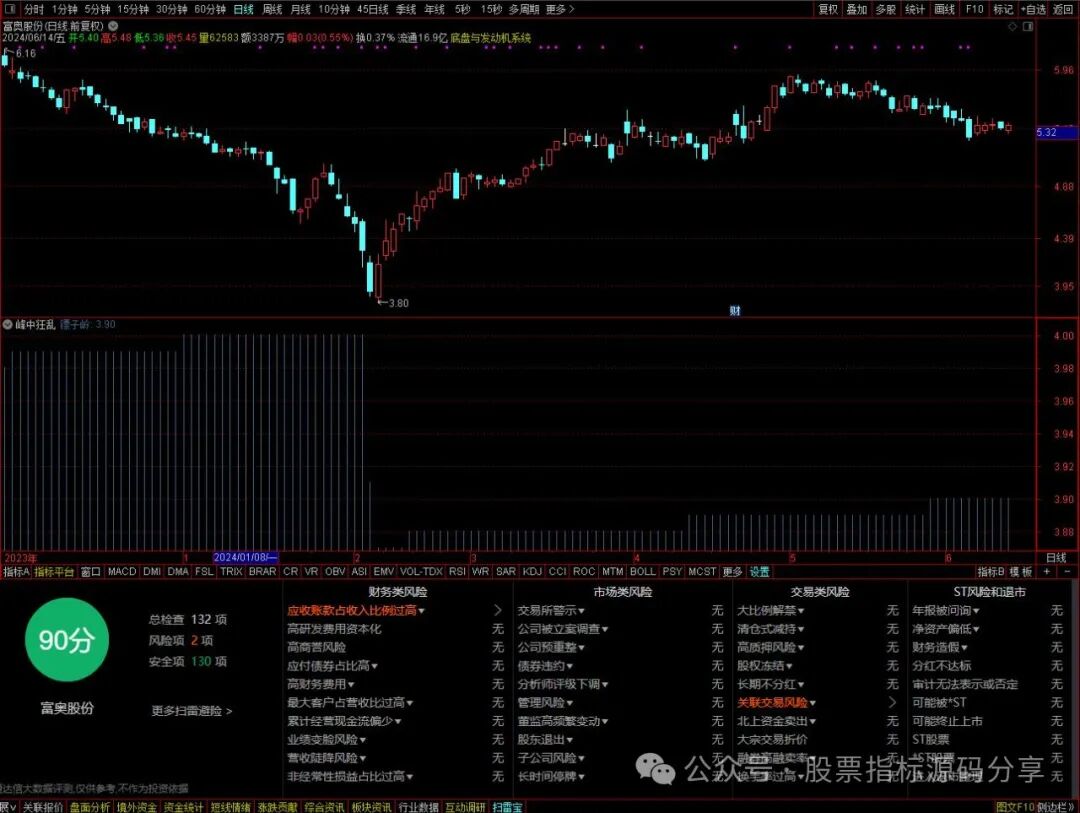Toggle the 峰中狂乱 indicator circle icon

8,324
